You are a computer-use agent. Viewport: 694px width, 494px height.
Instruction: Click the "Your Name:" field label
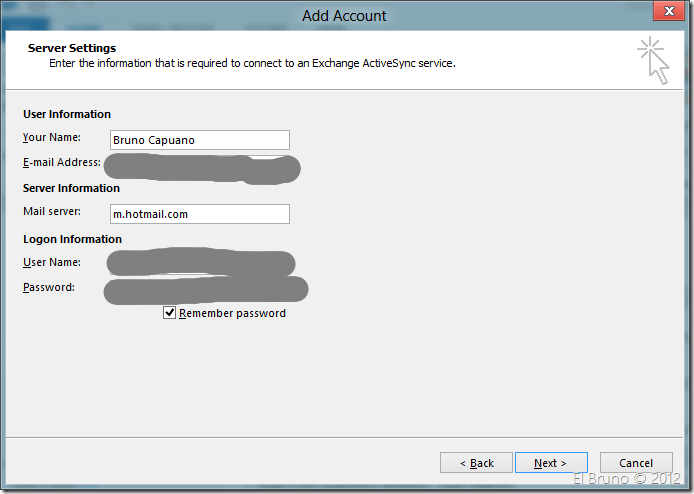[52, 137]
